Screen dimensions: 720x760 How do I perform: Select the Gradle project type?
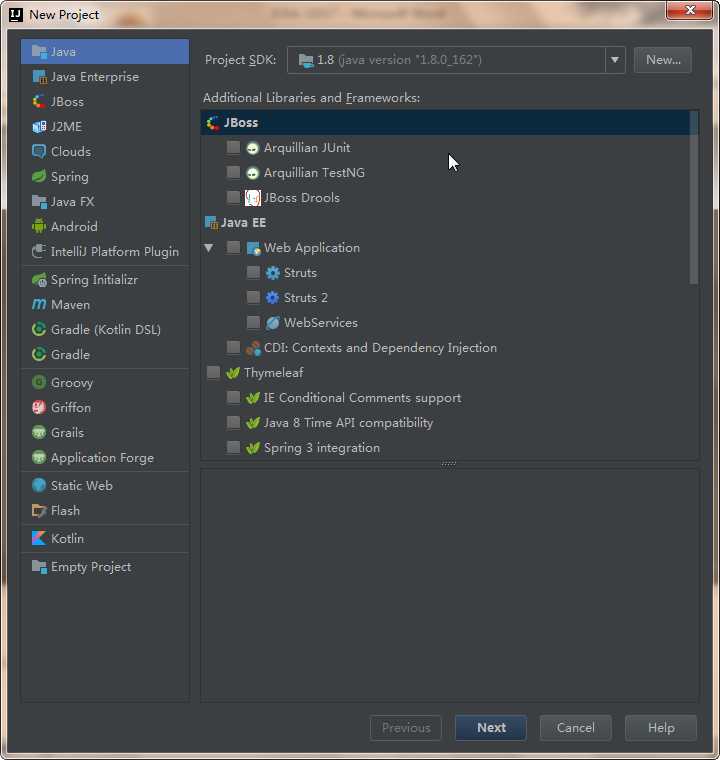tap(105, 355)
